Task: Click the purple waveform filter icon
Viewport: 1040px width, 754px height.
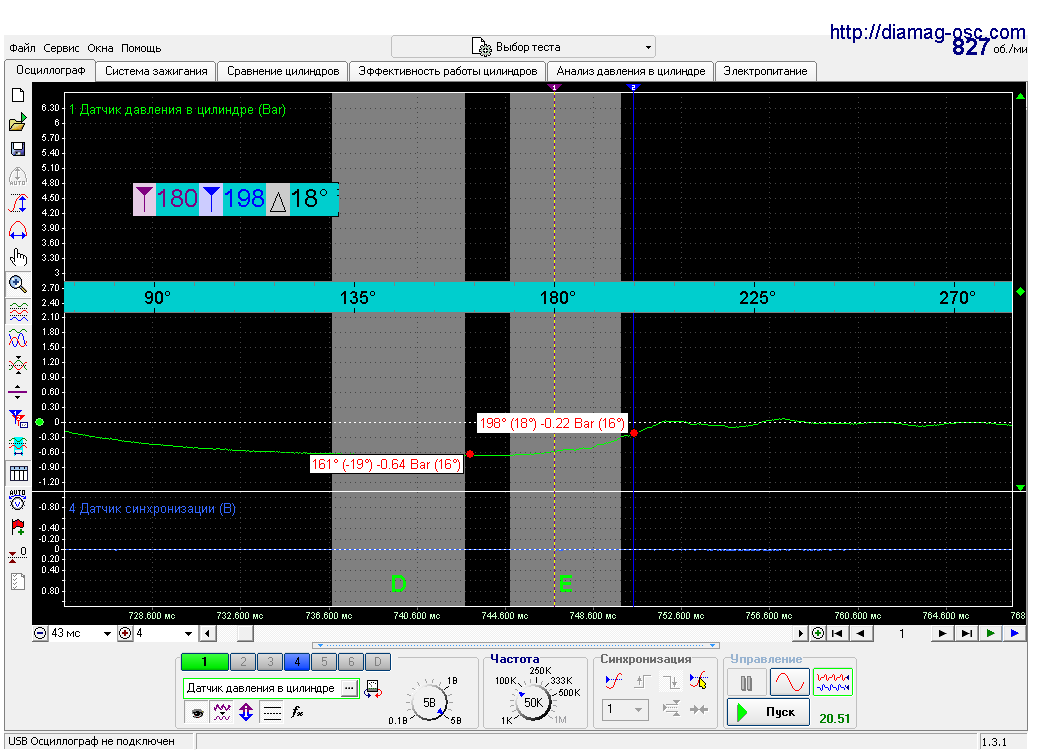Action: coord(222,712)
